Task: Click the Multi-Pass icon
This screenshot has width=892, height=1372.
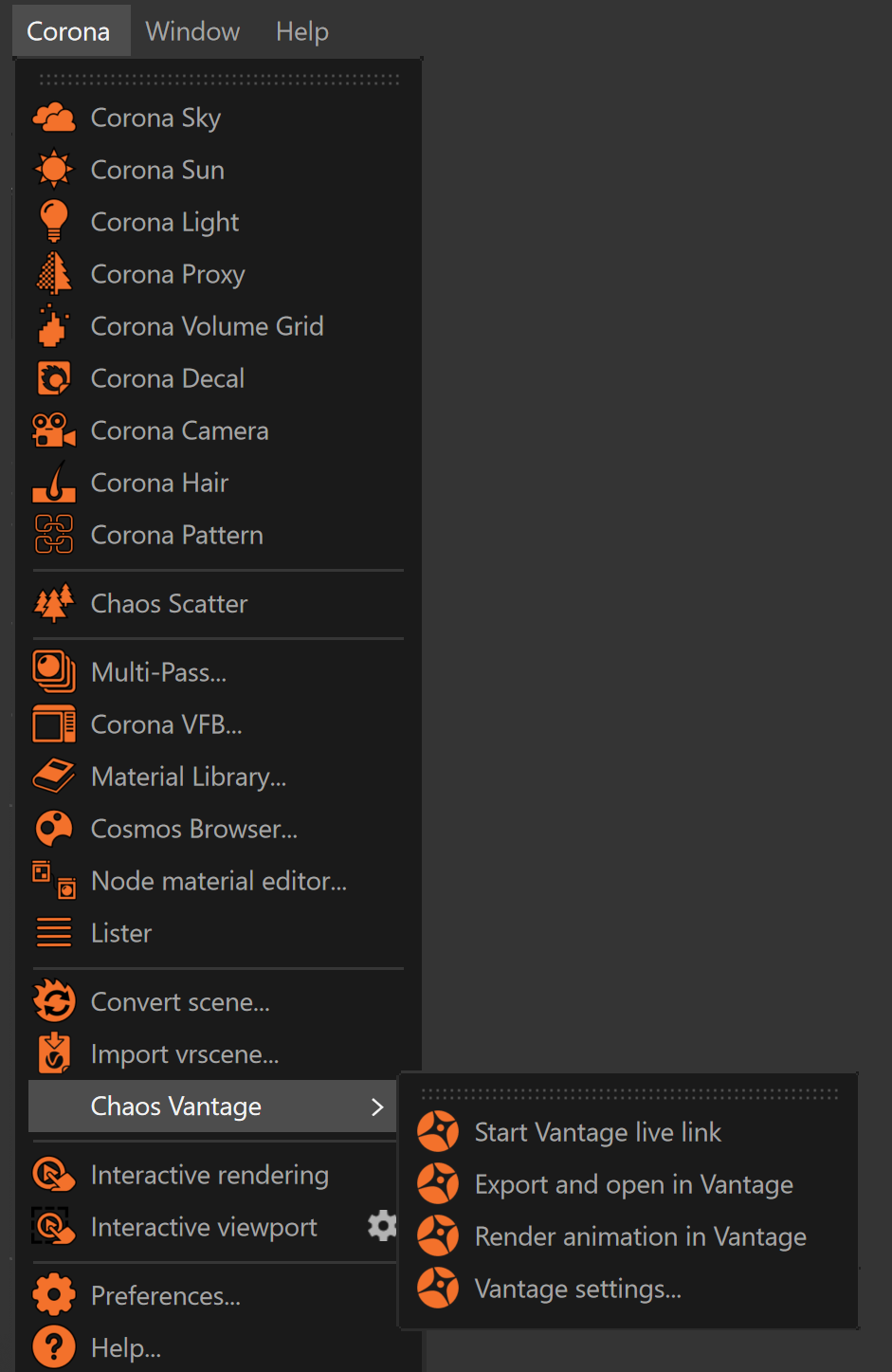Action: click(54, 671)
